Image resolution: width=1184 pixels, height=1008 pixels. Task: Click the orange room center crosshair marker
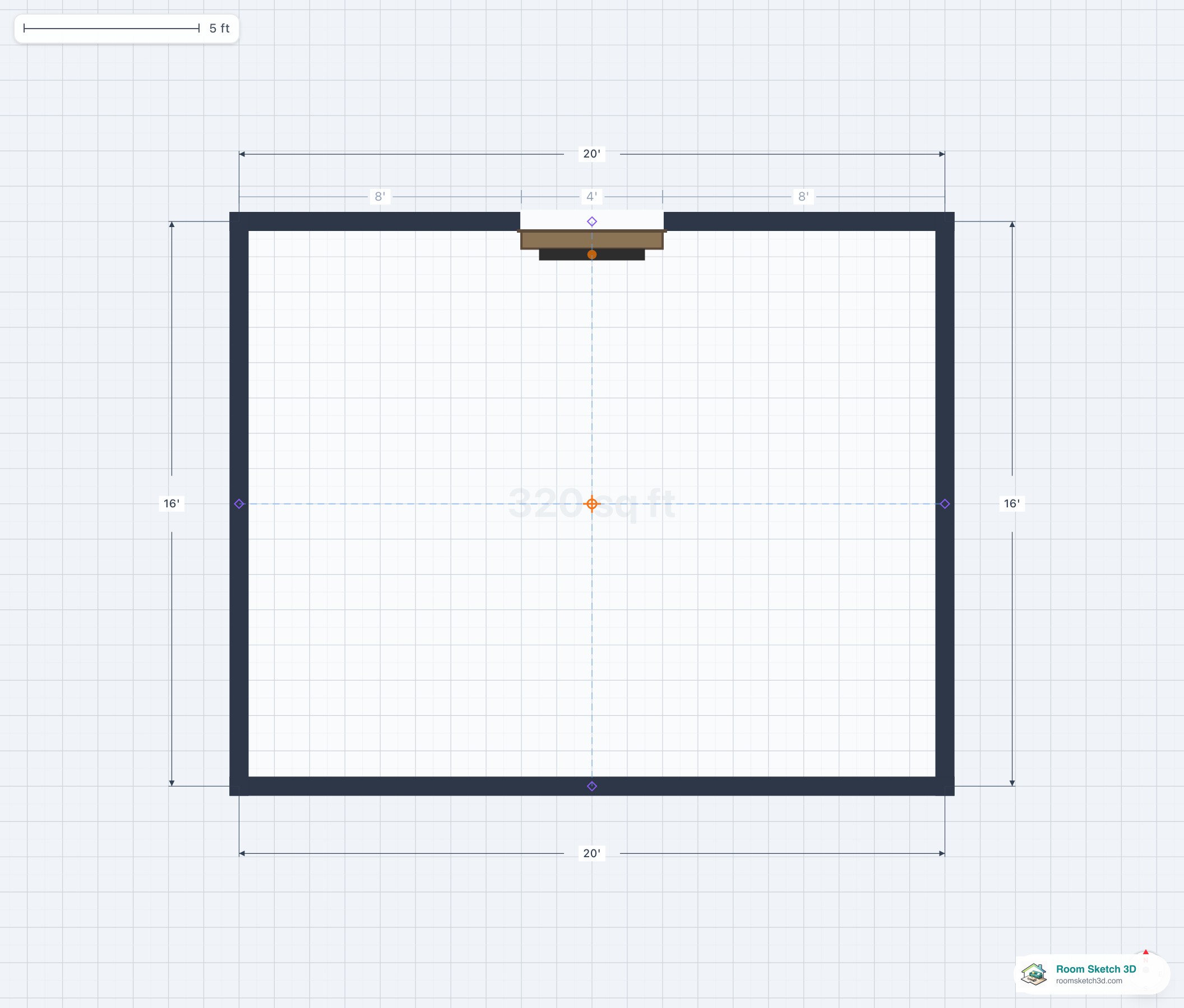click(592, 504)
